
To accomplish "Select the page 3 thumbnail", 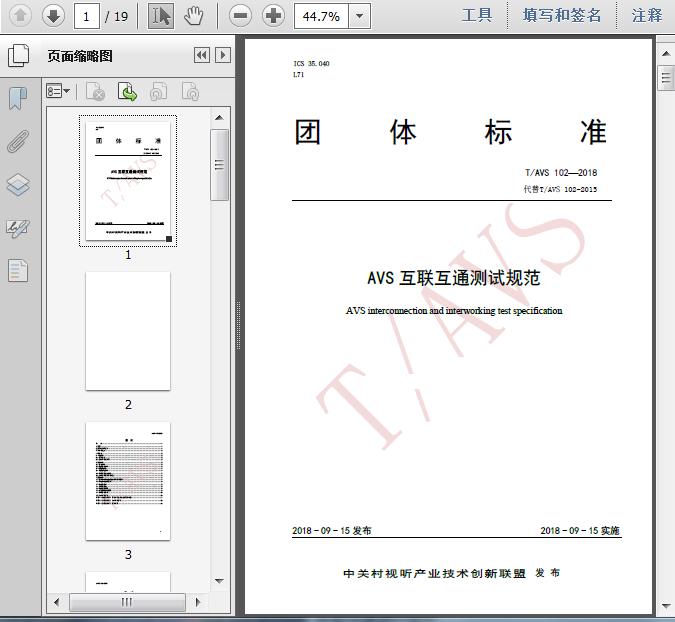I will (128, 481).
